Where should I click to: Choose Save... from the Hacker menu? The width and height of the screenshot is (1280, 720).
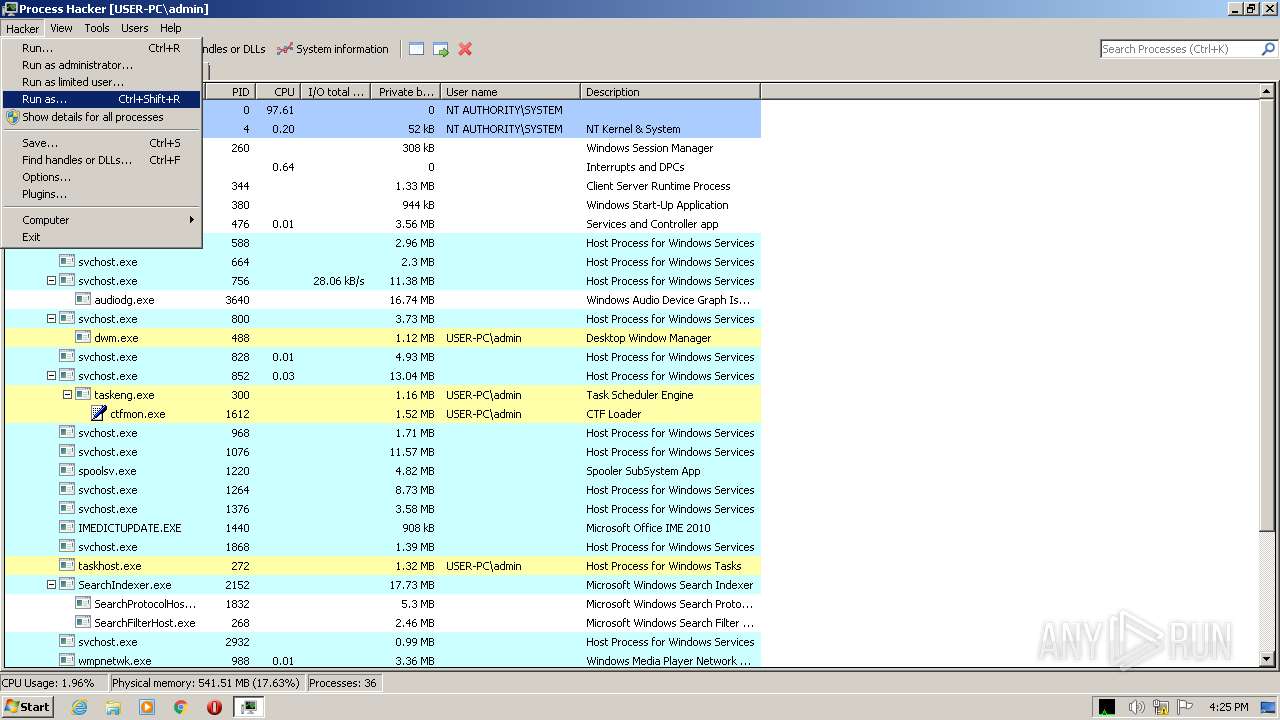[x=101, y=143]
